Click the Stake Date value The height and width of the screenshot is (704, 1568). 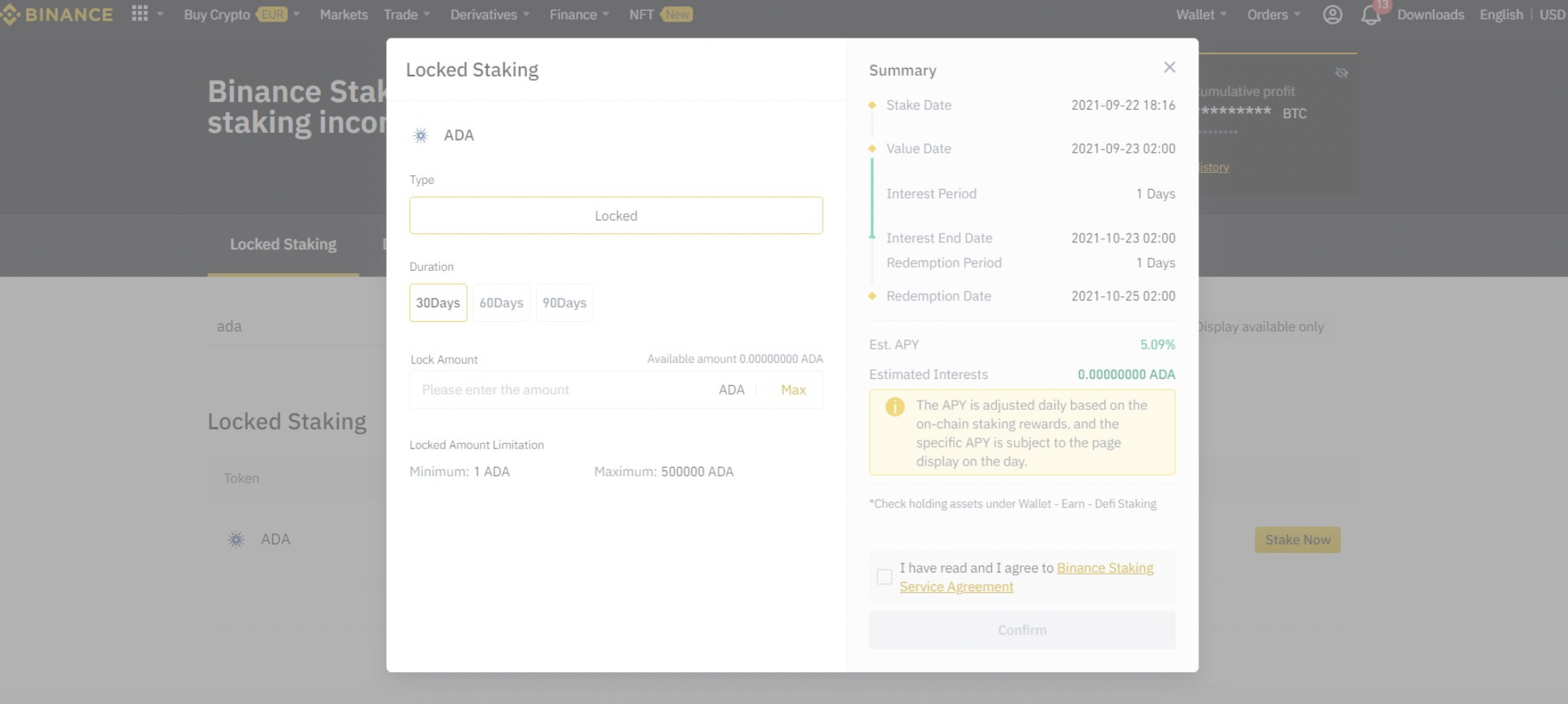click(x=1124, y=105)
